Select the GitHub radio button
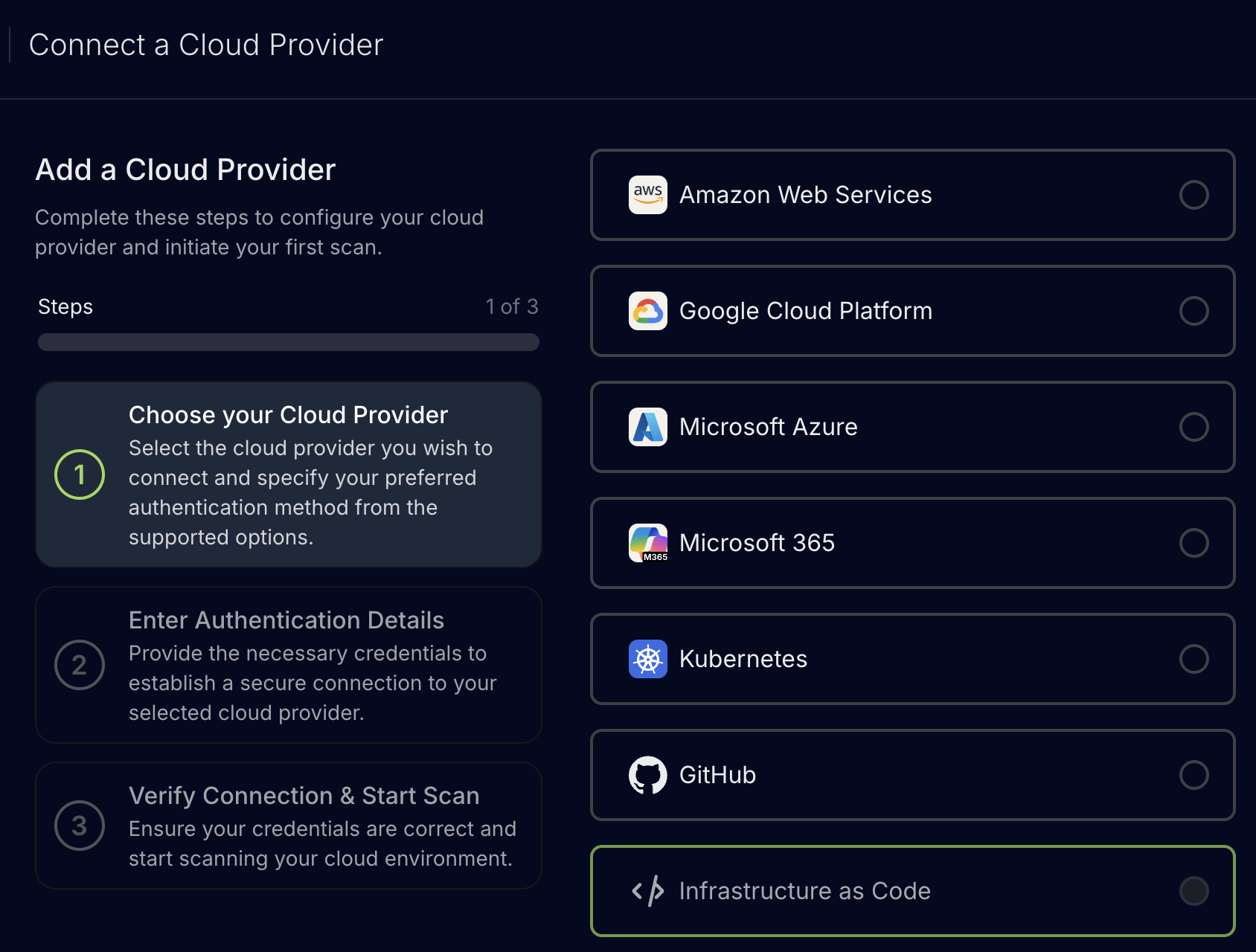Screen dimensions: 1256x952 [1194, 775]
